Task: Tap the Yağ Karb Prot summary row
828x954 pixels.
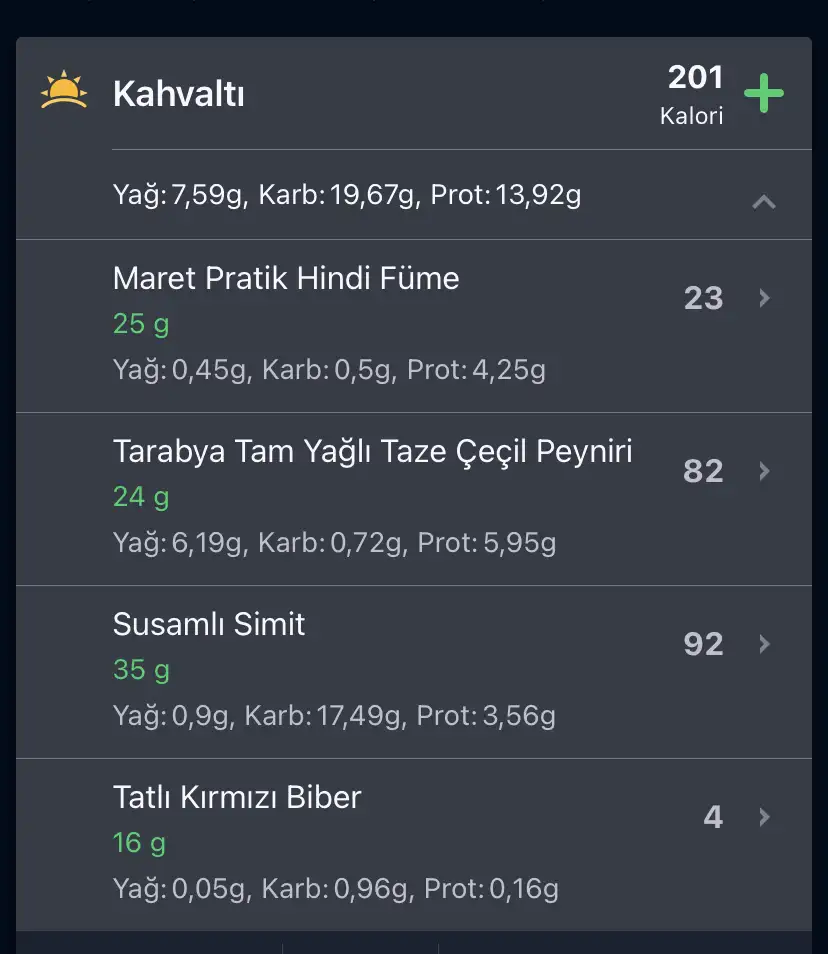Action: pos(414,195)
